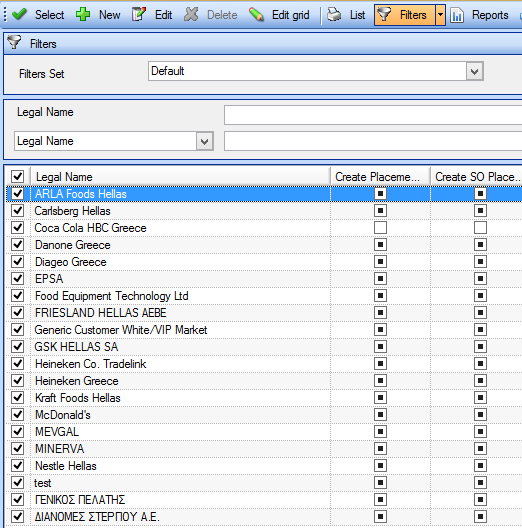Select the MINERVA row
Screen dimensions: 522x528
(x=264, y=449)
